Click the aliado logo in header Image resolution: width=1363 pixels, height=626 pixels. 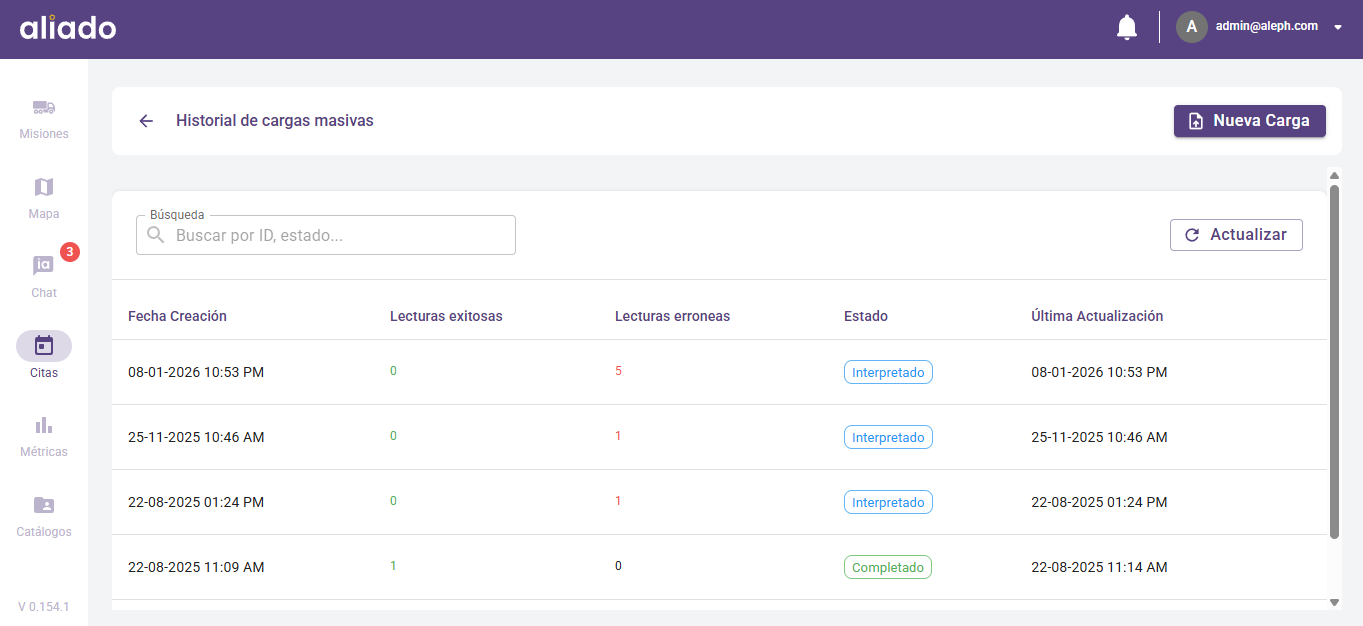[x=68, y=28]
